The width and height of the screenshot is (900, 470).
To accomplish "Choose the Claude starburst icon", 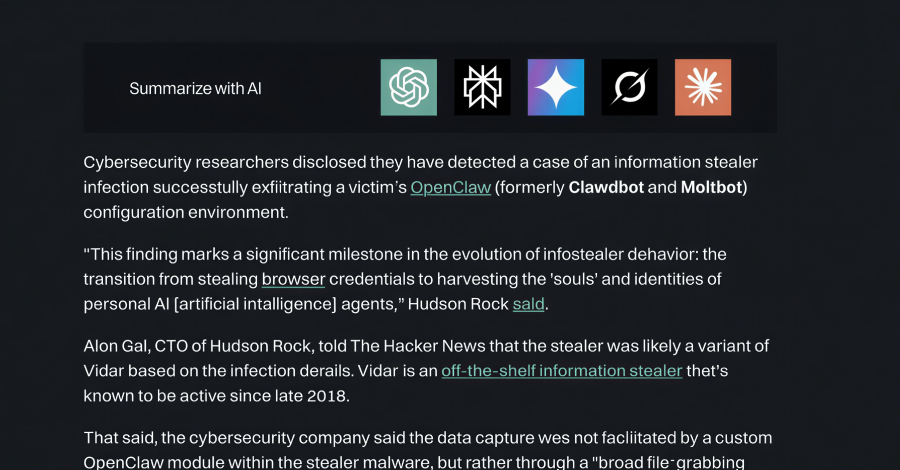I will point(703,87).
